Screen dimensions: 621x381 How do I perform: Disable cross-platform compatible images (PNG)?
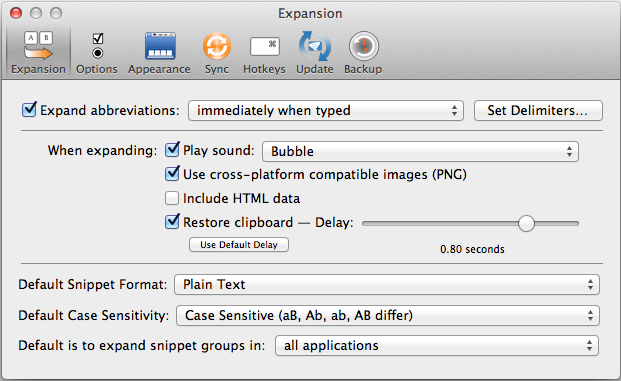(172, 174)
